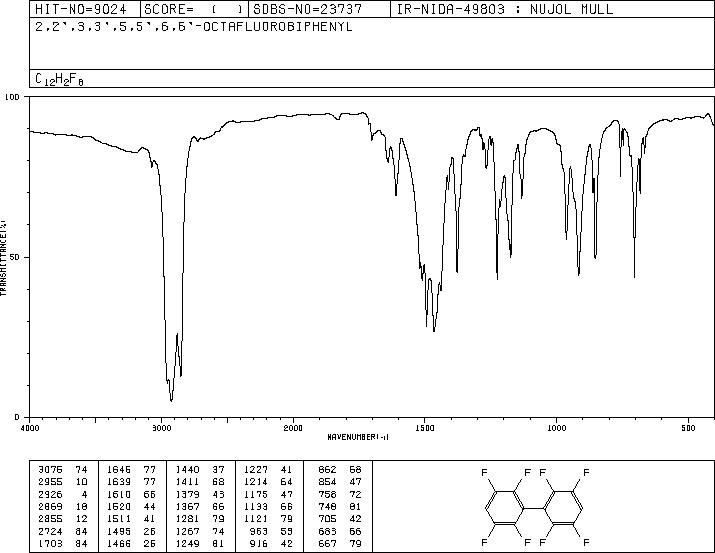This screenshot has height=553, width=715.
Task: Select the 1121 peak table entry
Action: point(268,519)
